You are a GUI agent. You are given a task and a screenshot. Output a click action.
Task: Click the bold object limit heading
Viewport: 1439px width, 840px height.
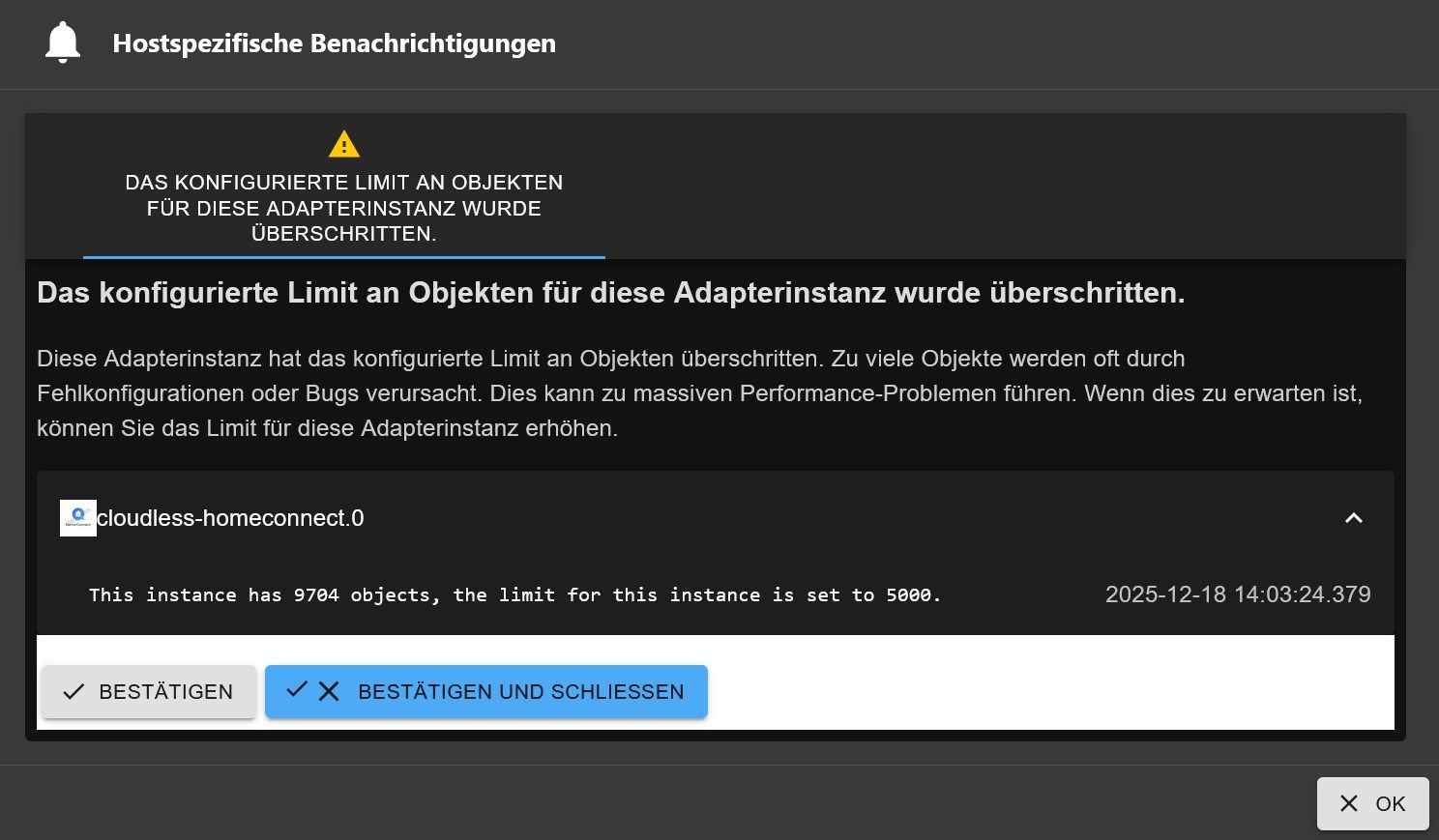610,293
